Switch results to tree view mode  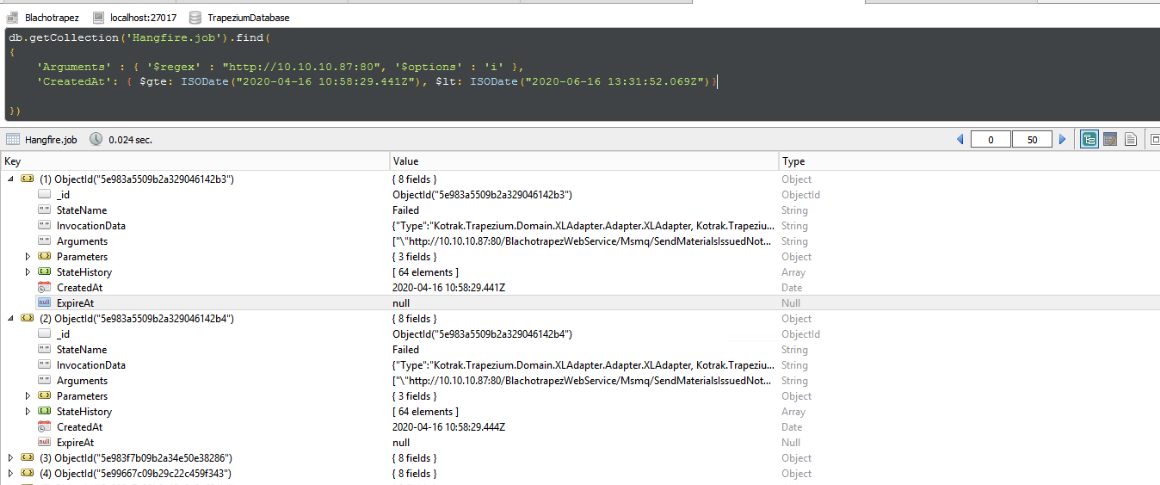tap(1088, 139)
